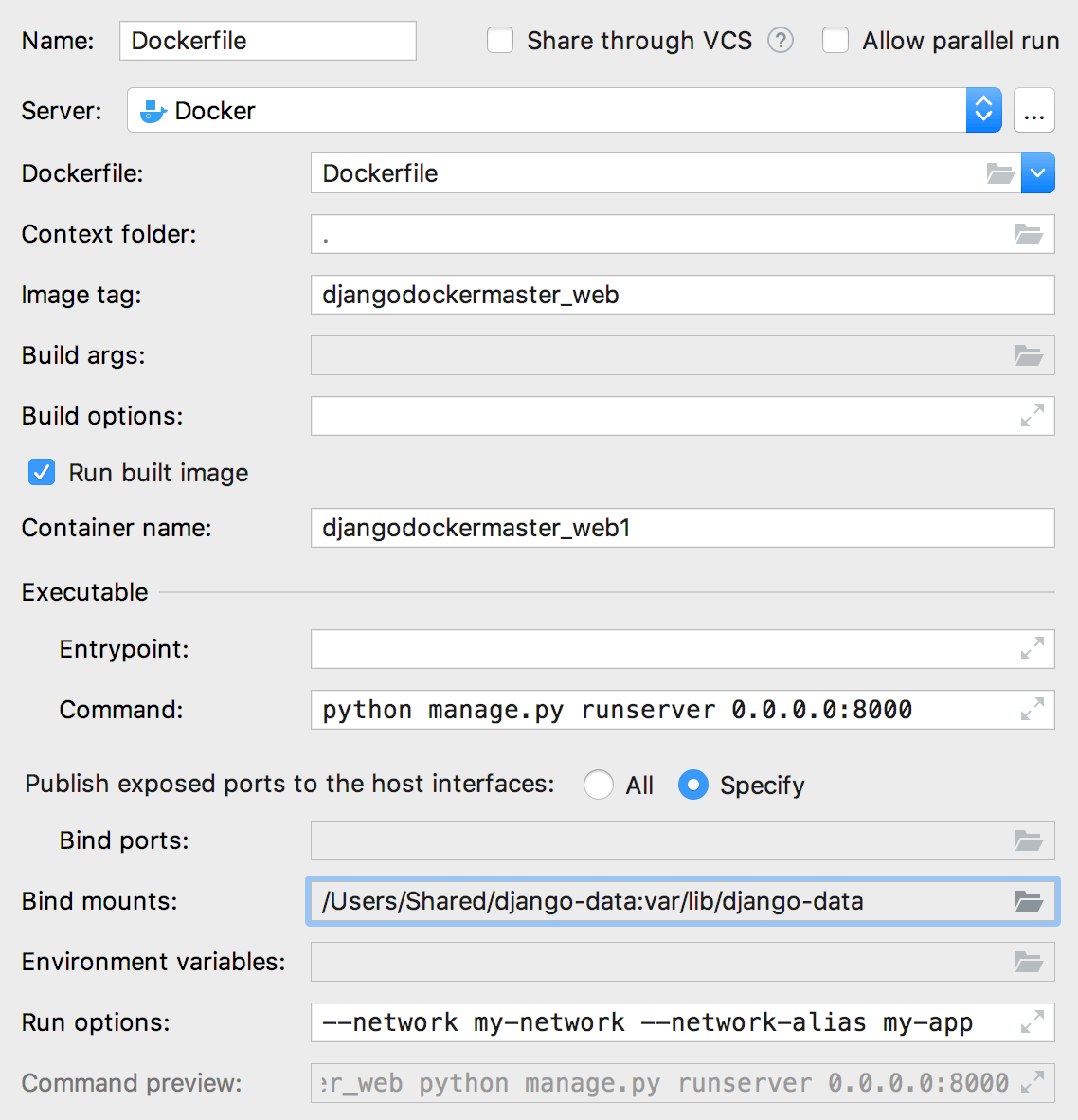Image resolution: width=1078 pixels, height=1120 pixels.
Task: Open the Dockerfile dropdown arrow
Action: (1037, 172)
